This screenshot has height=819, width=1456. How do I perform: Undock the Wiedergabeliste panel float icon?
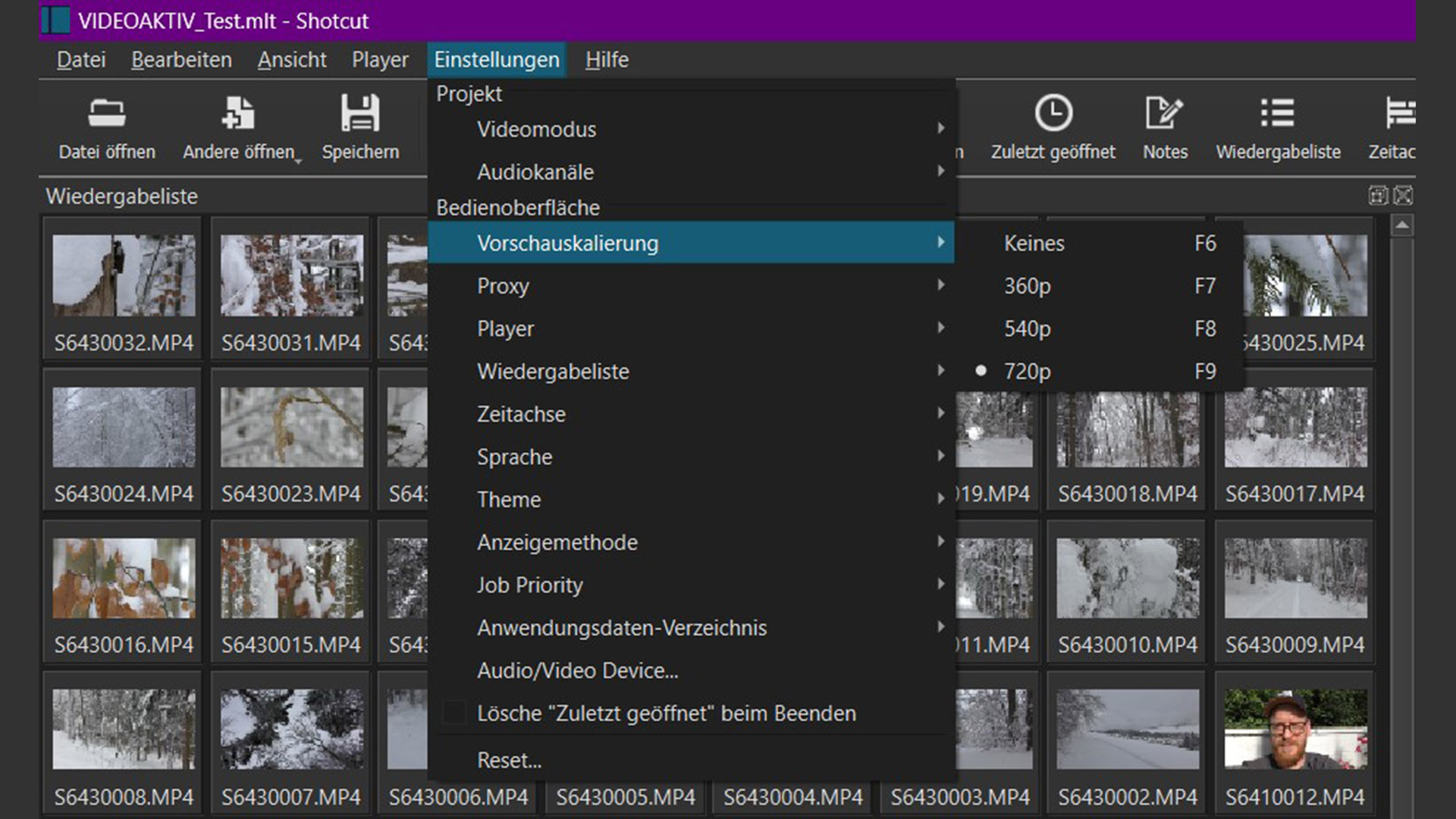pyautogui.click(x=1378, y=196)
